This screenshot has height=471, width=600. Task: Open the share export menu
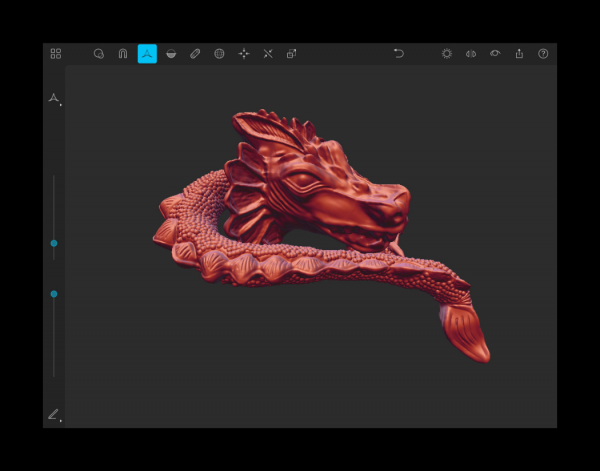pyautogui.click(x=519, y=54)
